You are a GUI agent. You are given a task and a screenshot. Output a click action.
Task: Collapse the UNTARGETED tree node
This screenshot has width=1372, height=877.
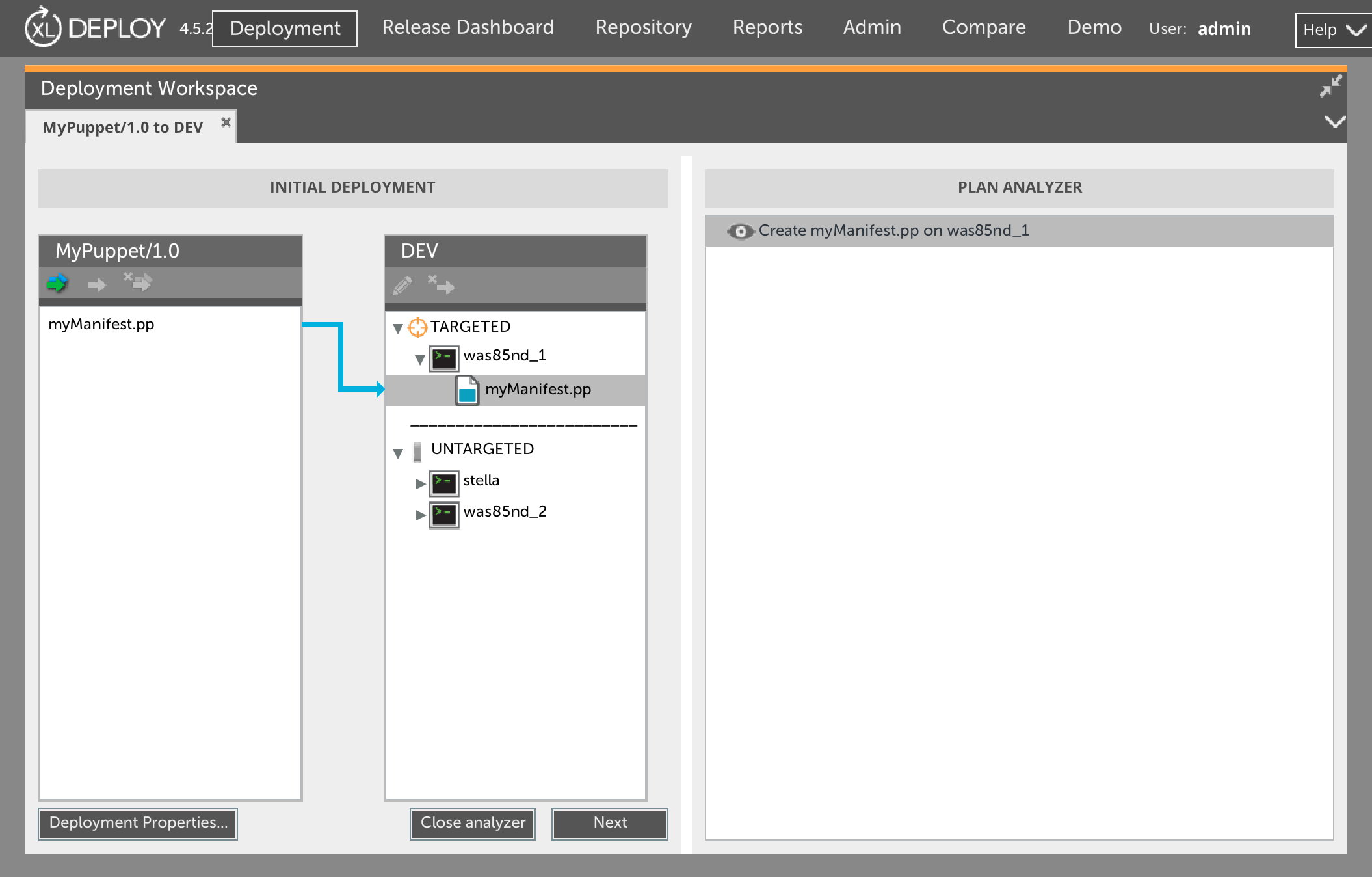[x=398, y=453]
